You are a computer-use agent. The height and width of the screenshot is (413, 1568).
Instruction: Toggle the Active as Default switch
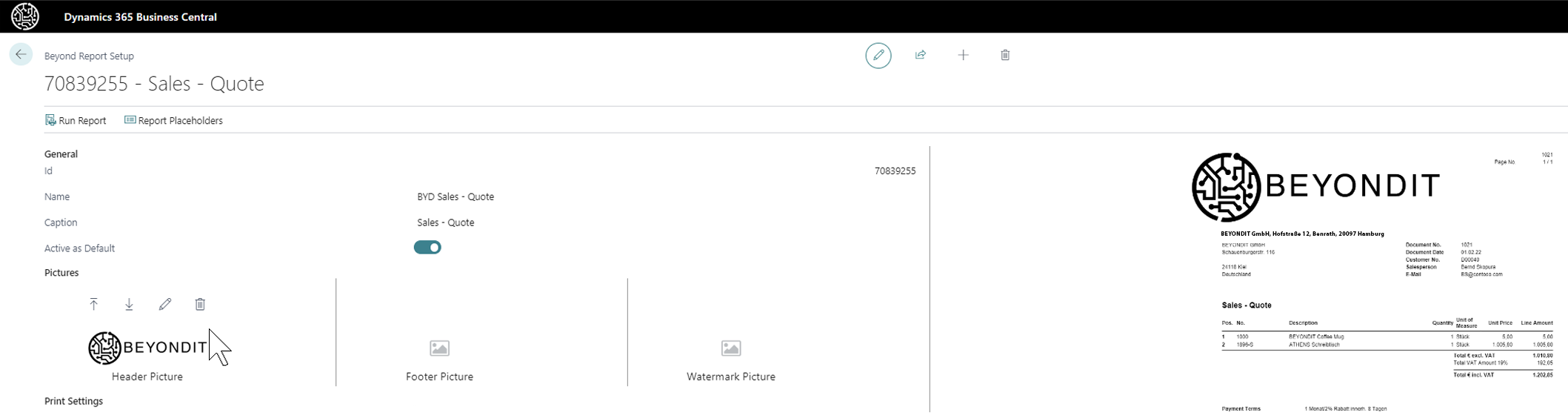(x=427, y=248)
